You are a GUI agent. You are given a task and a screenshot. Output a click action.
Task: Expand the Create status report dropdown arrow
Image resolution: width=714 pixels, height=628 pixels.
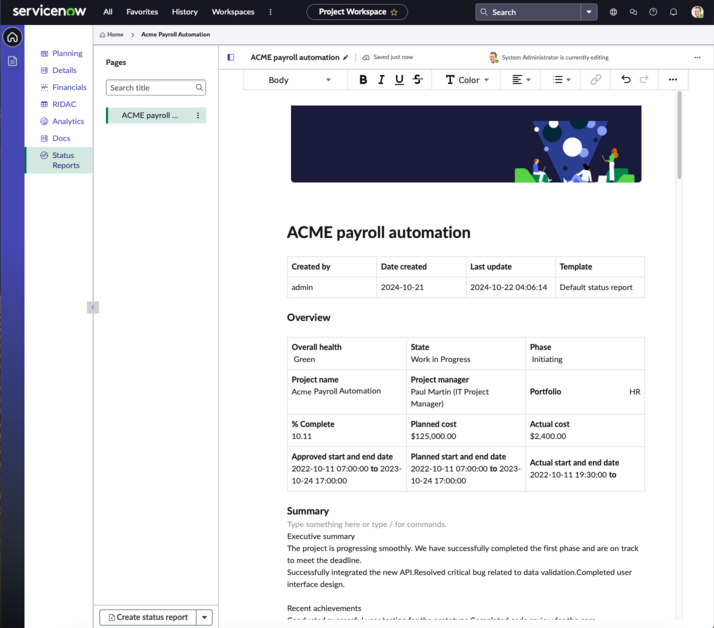pyautogui.click(x=204, y=617)
